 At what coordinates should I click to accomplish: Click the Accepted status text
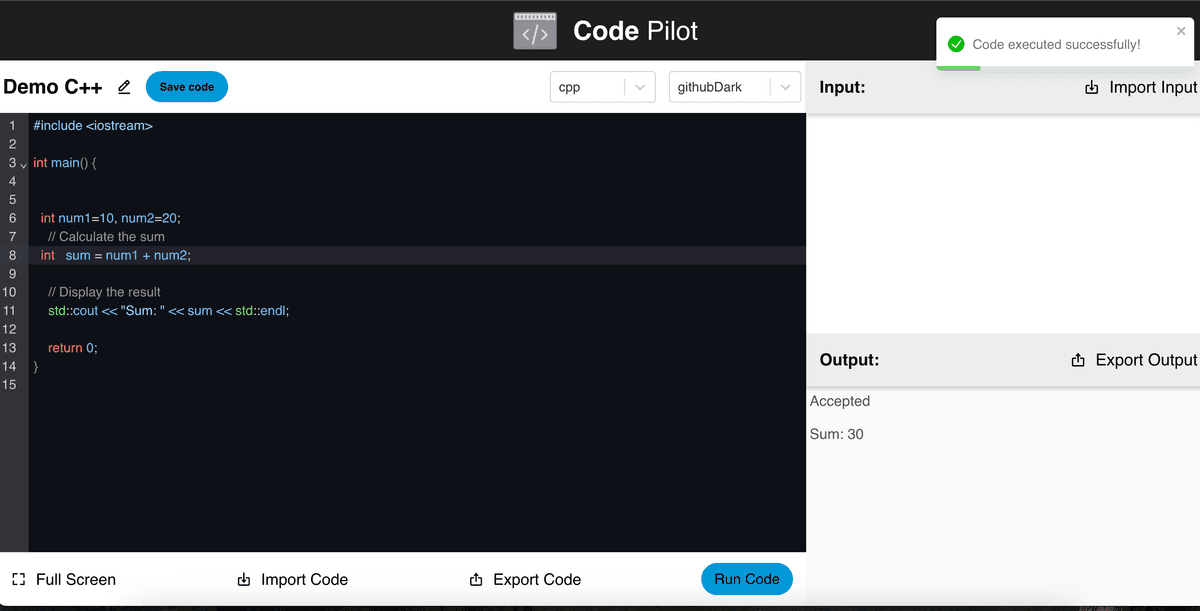839,401
